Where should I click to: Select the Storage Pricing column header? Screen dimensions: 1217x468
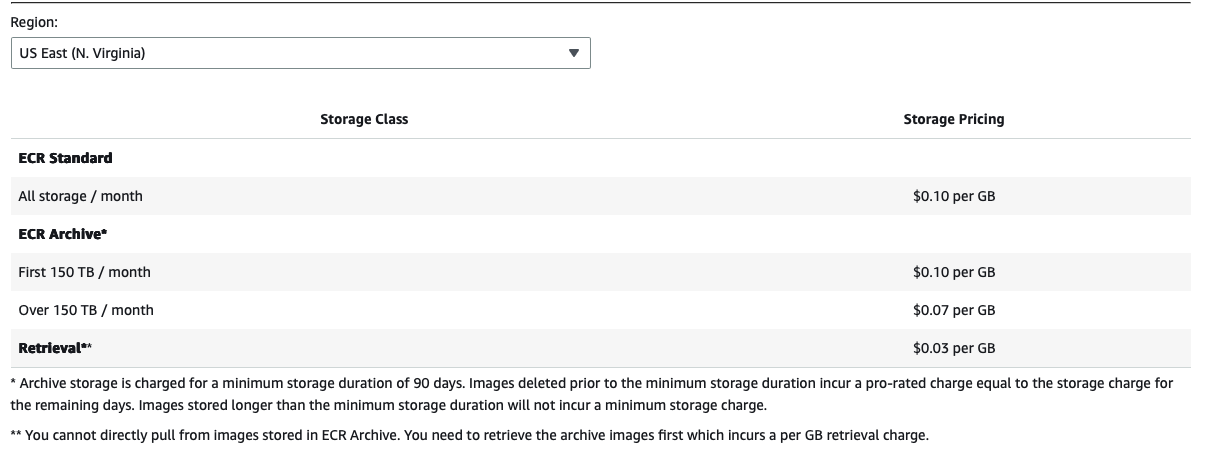953,119
